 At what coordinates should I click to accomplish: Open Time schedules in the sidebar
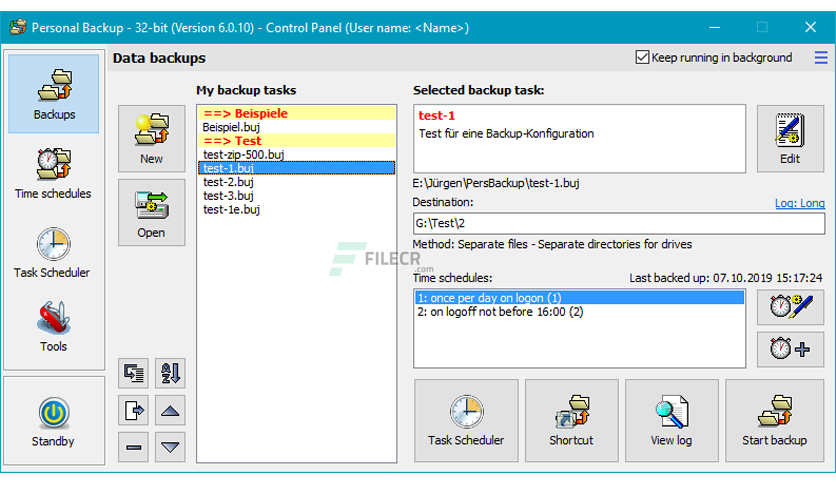click(x=53, y=173)
